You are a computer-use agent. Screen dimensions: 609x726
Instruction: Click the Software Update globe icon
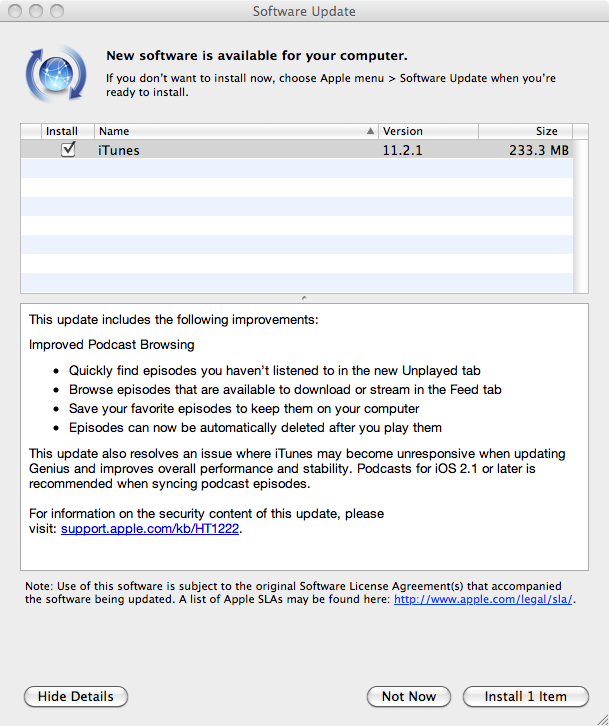(56, 74)
